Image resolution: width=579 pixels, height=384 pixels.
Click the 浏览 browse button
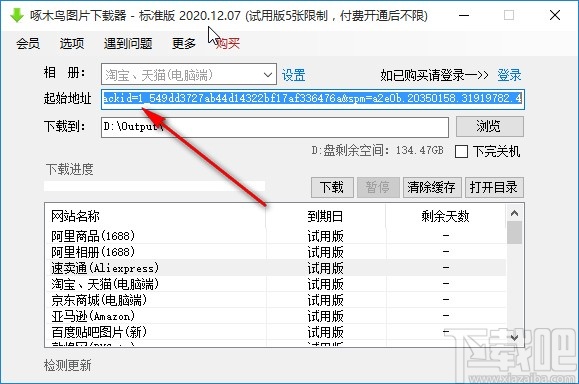point(490,127)
